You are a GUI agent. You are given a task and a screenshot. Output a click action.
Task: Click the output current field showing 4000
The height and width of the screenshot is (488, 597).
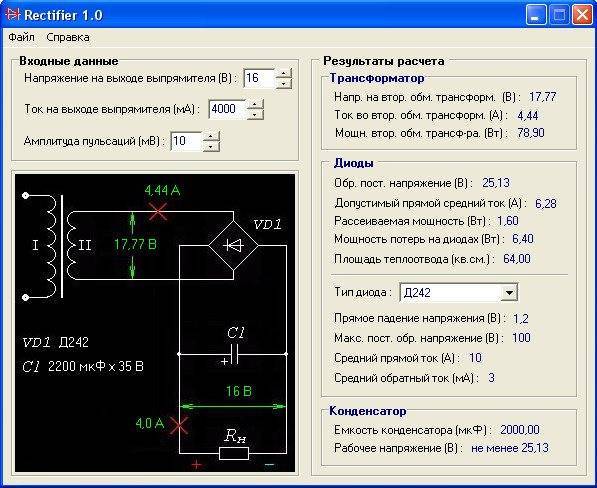click(228, 109)
